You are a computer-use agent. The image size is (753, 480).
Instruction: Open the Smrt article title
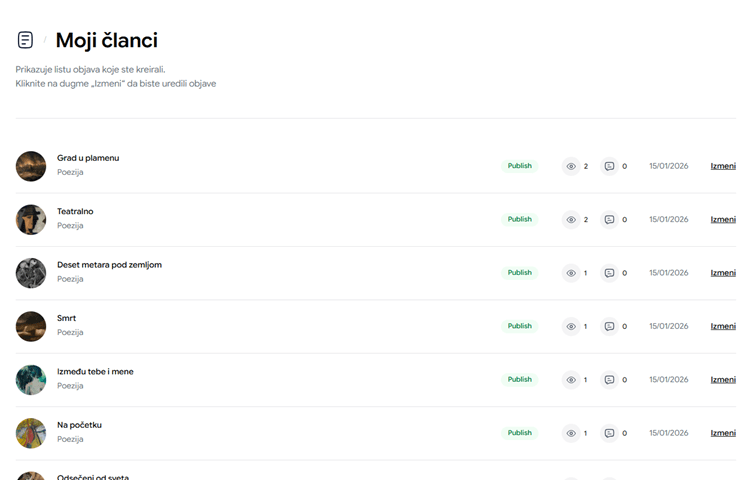[x=66, y=318]
